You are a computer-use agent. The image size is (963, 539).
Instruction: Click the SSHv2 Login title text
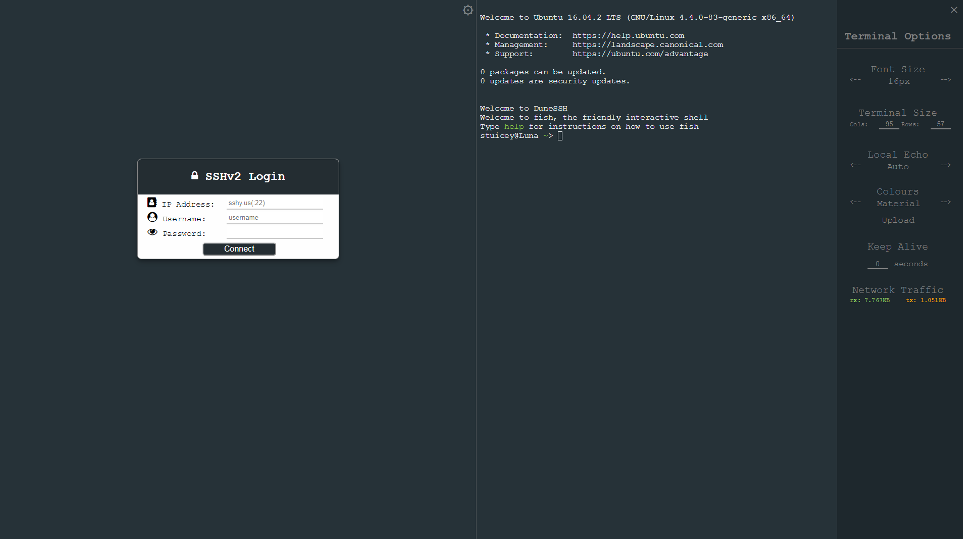245,176
